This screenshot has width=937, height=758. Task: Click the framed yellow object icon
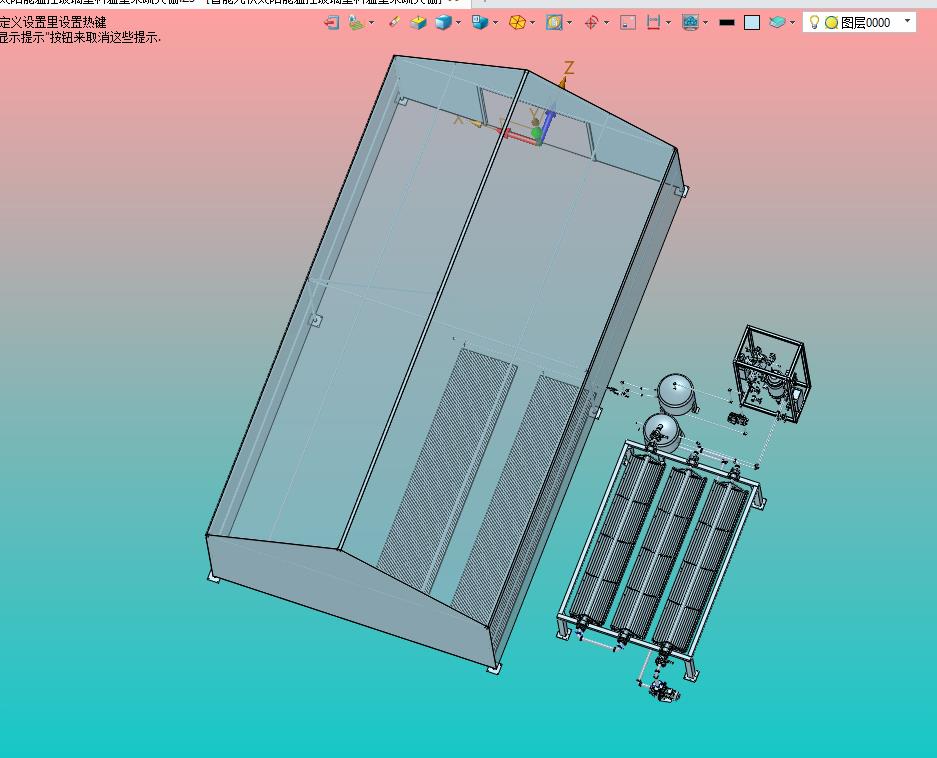coord(555,23)
